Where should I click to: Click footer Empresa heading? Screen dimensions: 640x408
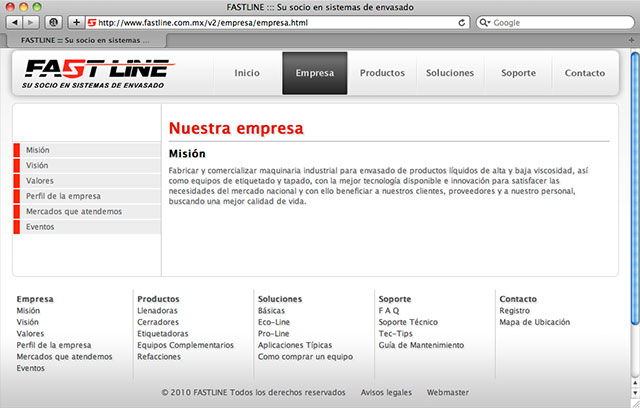[x=35, y=299]
